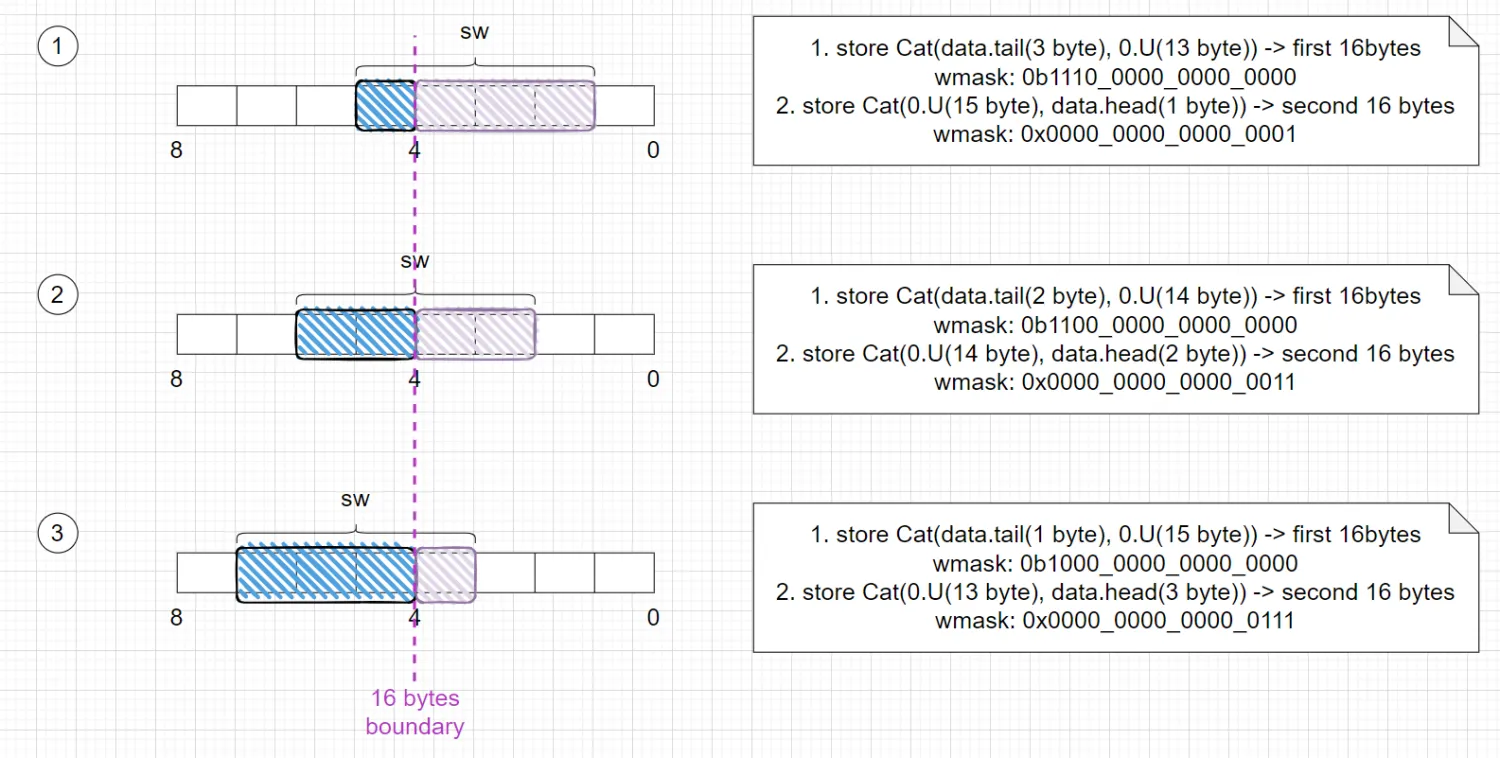Click the circled number 2 label

tap(57, 294)
